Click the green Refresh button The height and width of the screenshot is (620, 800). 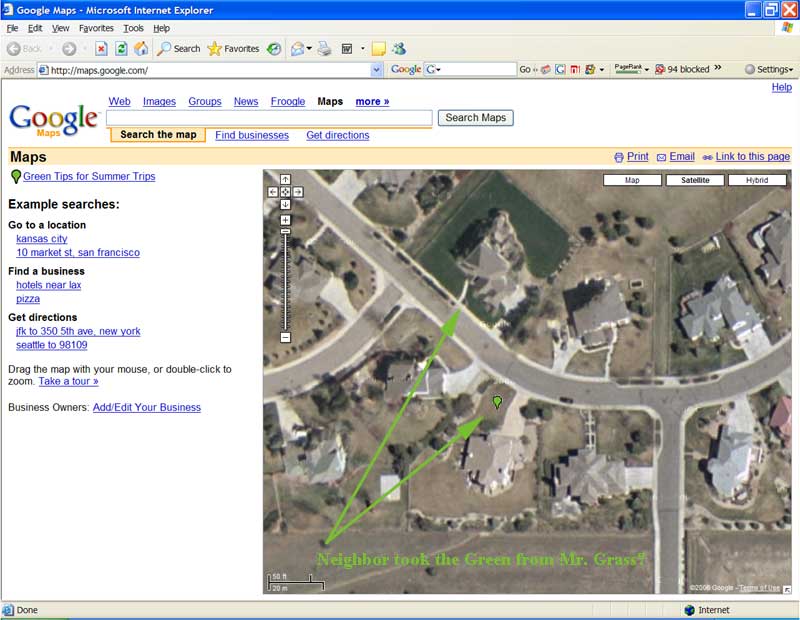coord(121,49)
